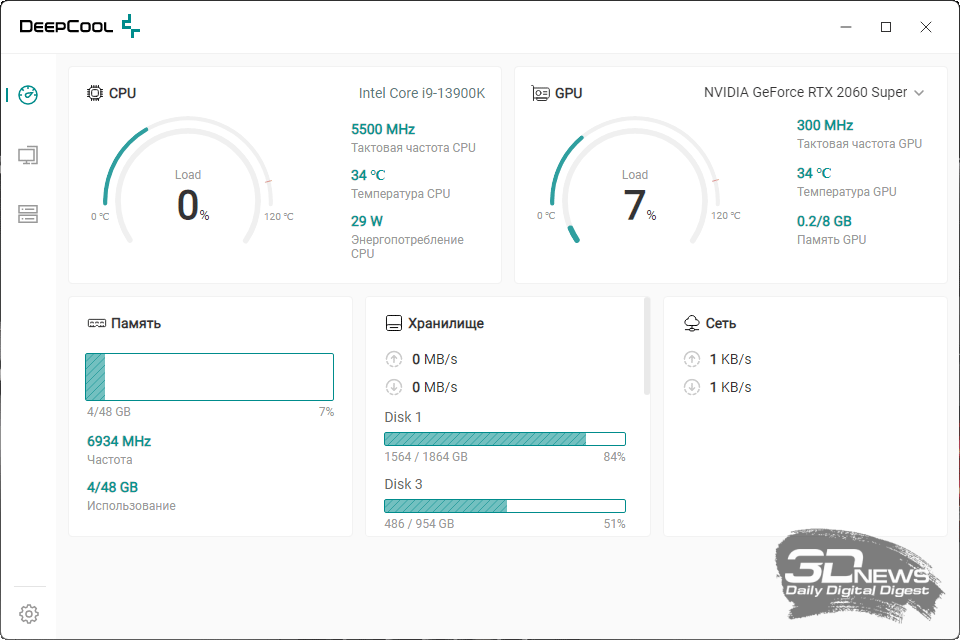Click the memory module icon
This screenshot has width=960, height=640.
(96, 324)
